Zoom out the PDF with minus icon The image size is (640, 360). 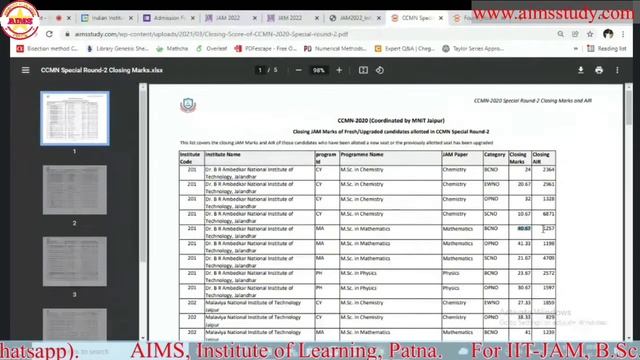pyautogui.click(x=298, y=70)
